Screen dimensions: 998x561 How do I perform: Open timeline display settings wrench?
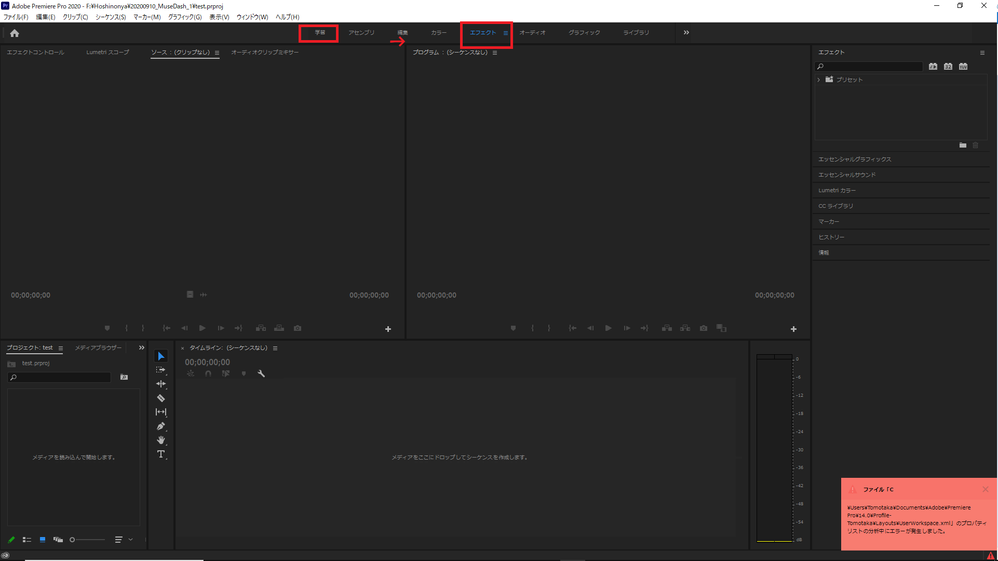click(261, 374)
